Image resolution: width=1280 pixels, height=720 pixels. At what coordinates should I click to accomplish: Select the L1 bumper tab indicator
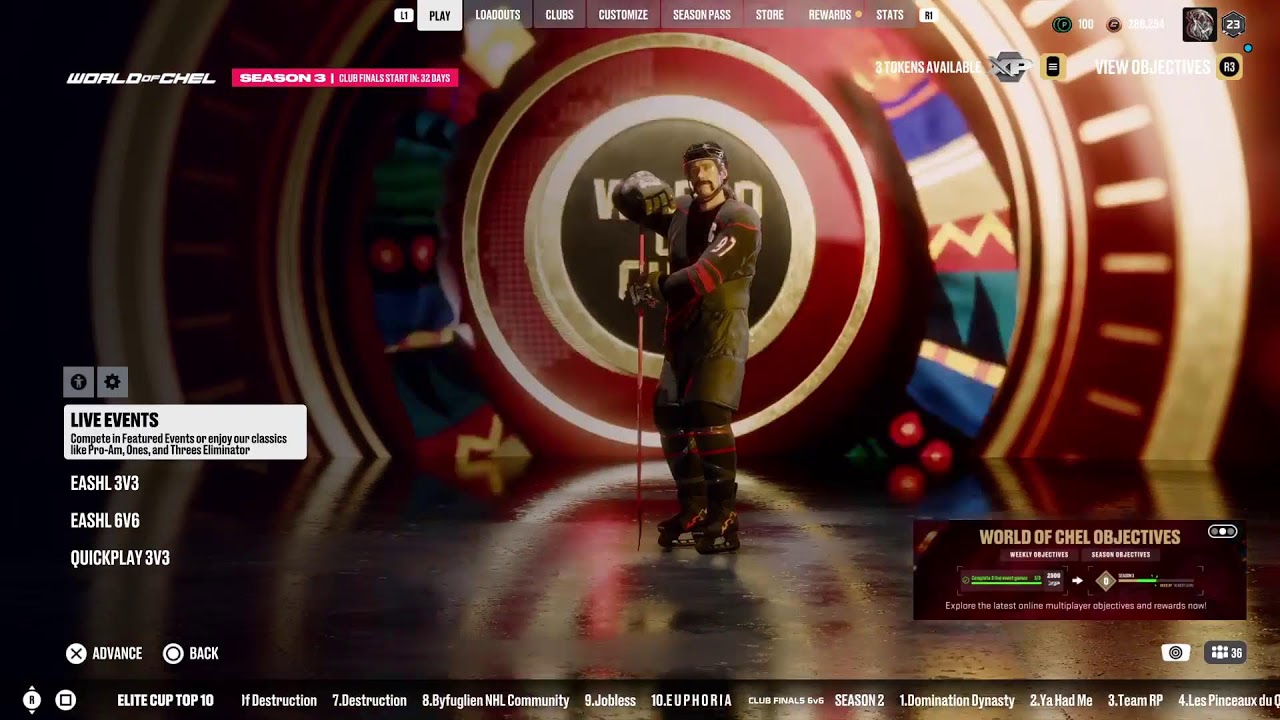(404, 15)
